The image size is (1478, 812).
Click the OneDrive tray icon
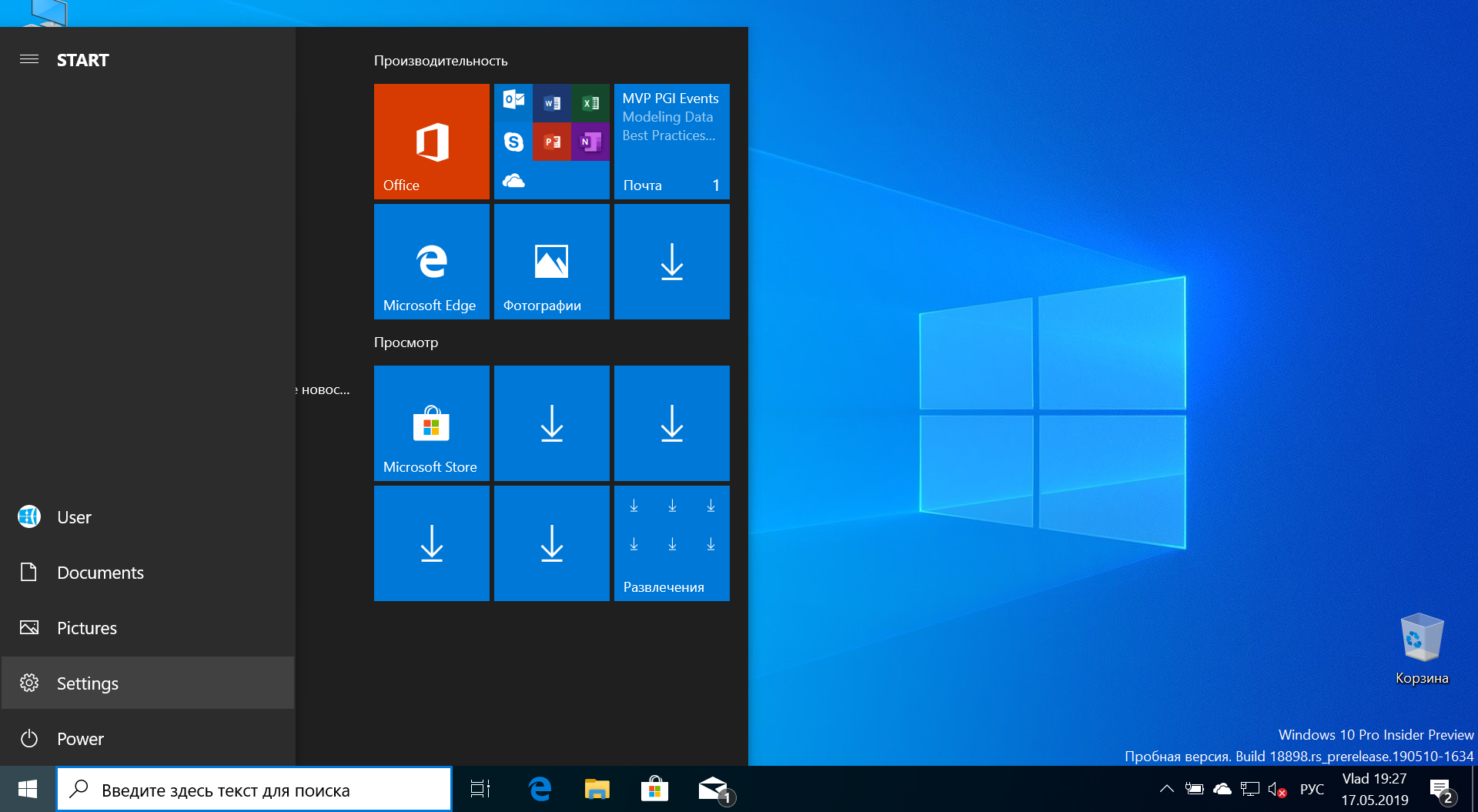click(x=1222, y=789)
